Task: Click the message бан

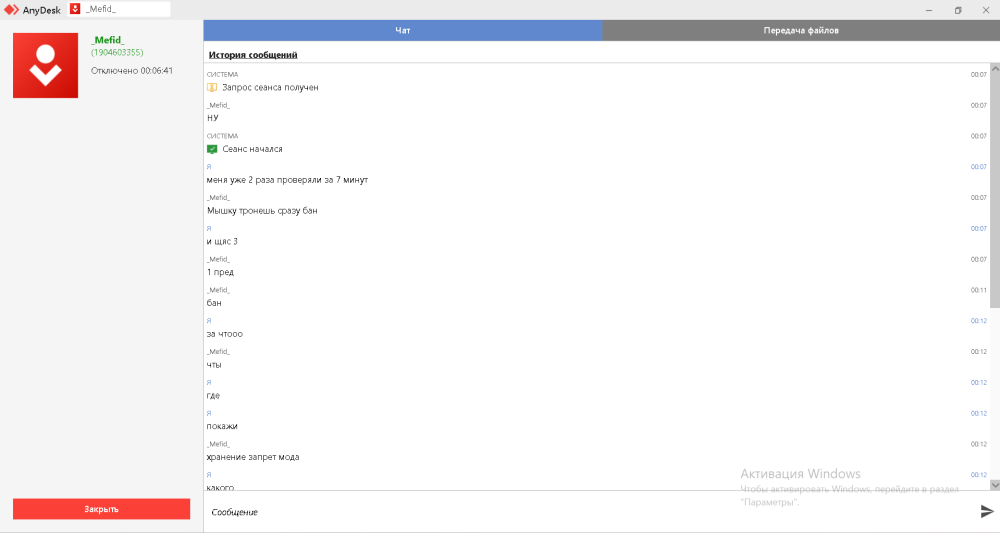Action: (214, 303)
